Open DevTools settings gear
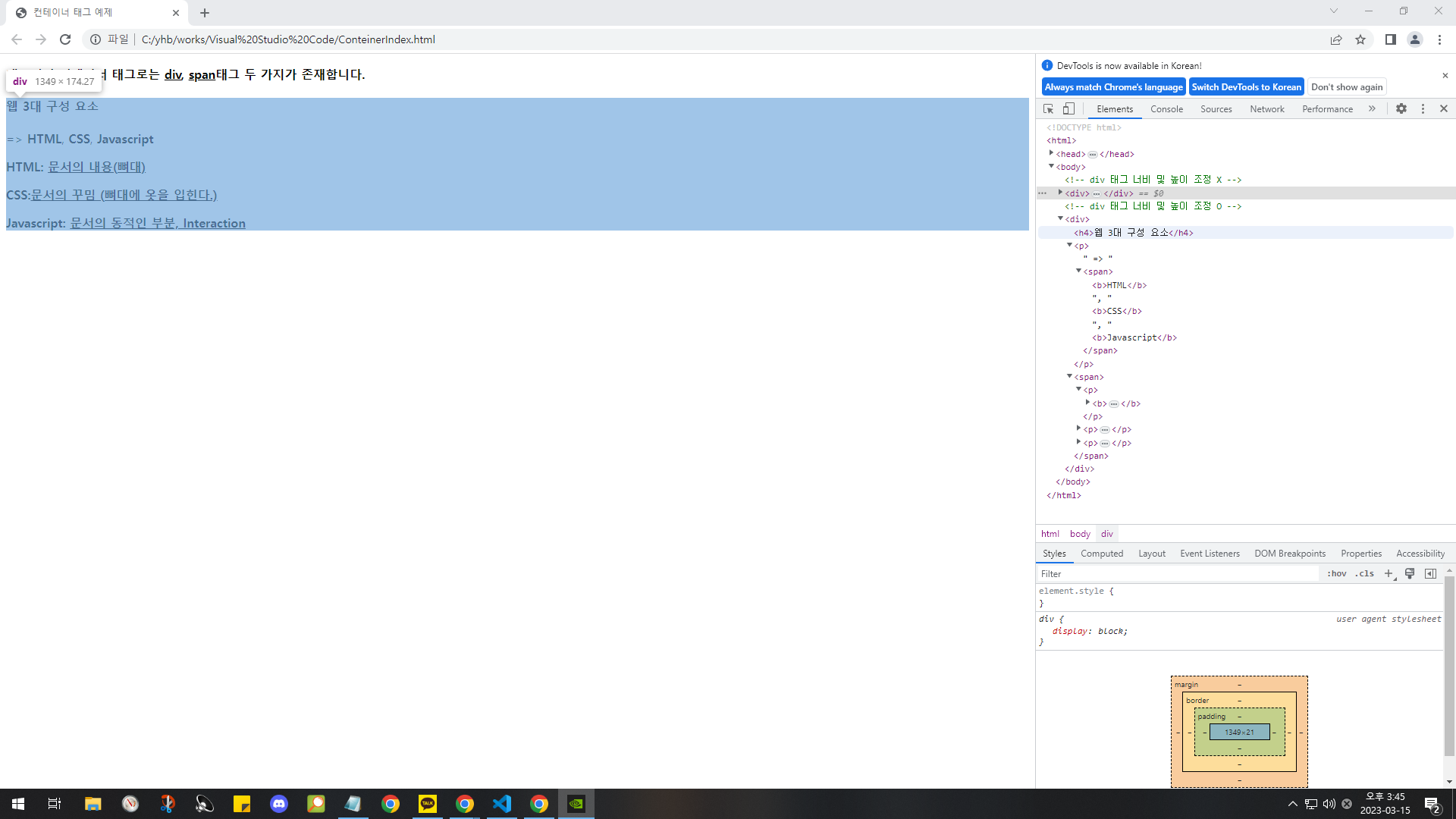The image size is (1456, 819). pos(1401,109)
